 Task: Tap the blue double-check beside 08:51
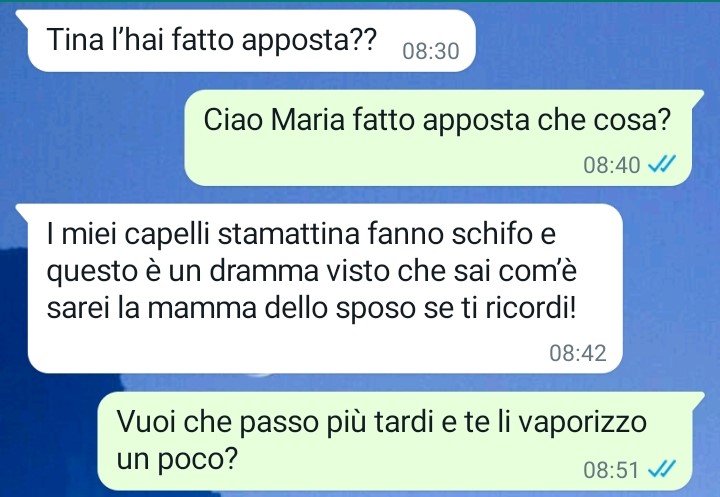click(x=662, y=469)
